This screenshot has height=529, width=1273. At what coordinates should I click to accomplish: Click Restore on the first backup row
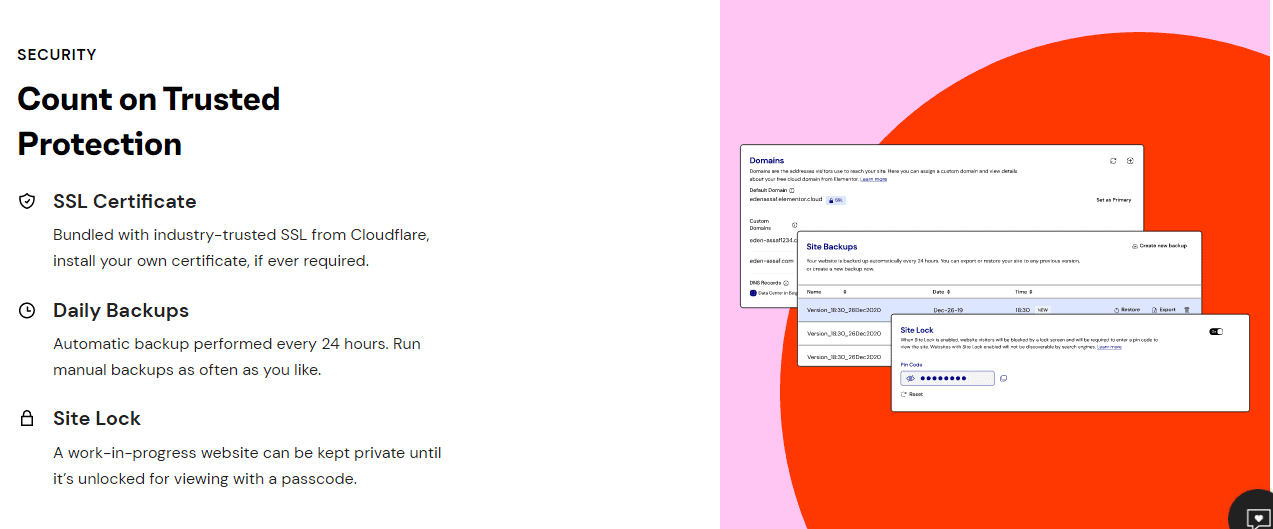[1127, 310]
